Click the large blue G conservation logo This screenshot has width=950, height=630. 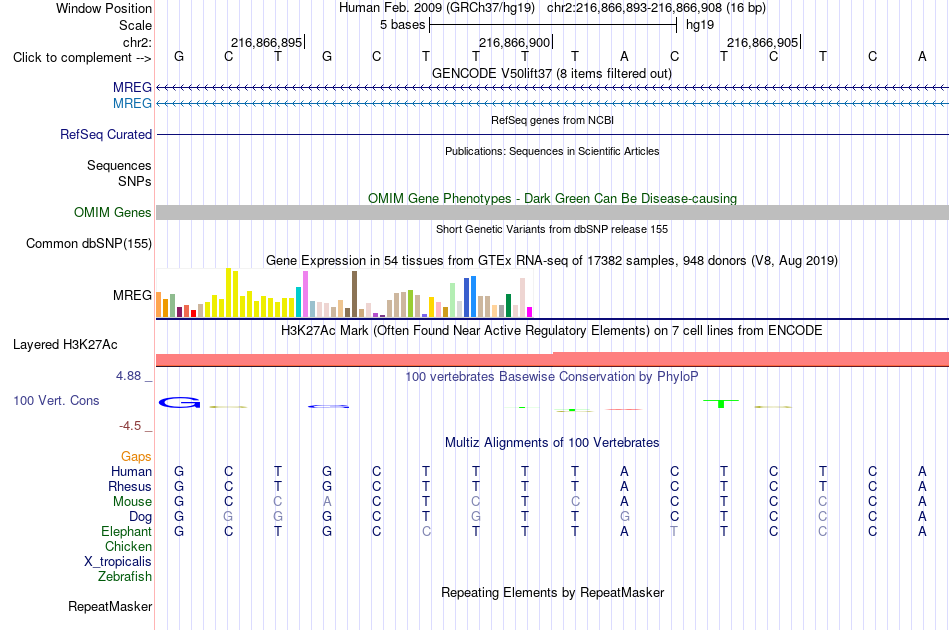pos(179,402)
